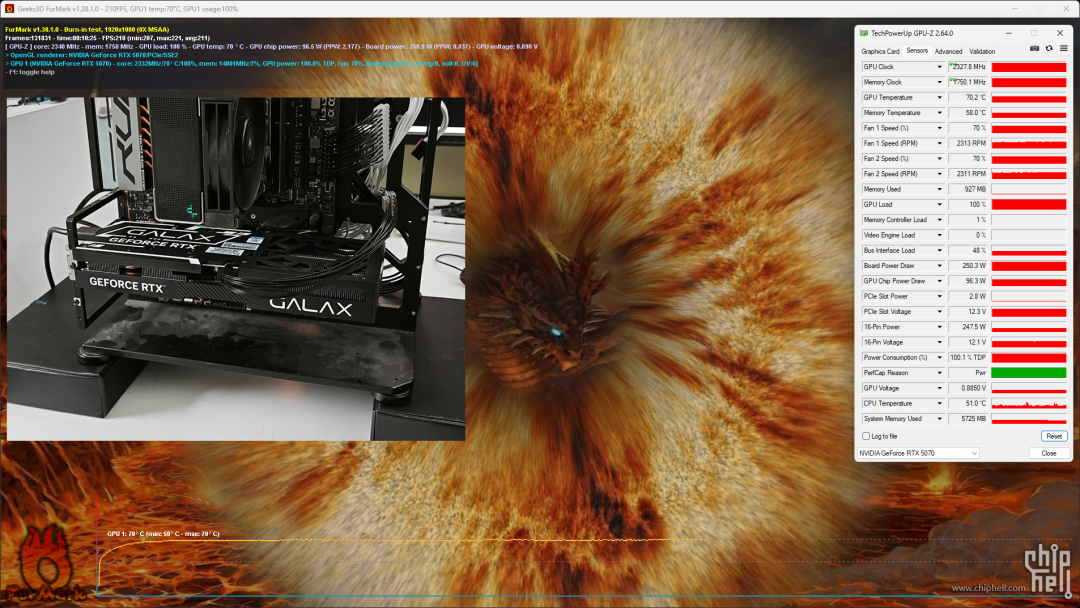The image size is (1080, 608).
Task: Click the CPU Temperature history graph
Action: pos(1029,403)
